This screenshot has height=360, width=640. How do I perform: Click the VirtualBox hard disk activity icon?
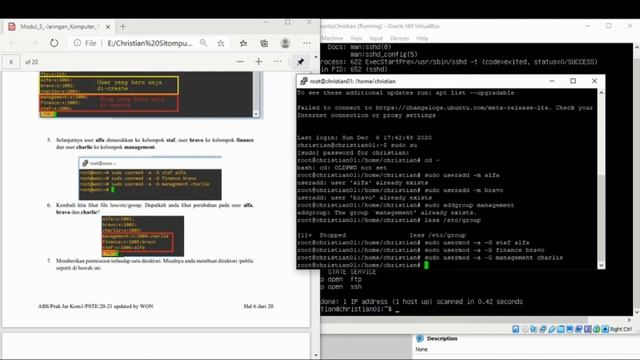click(516, 329)
